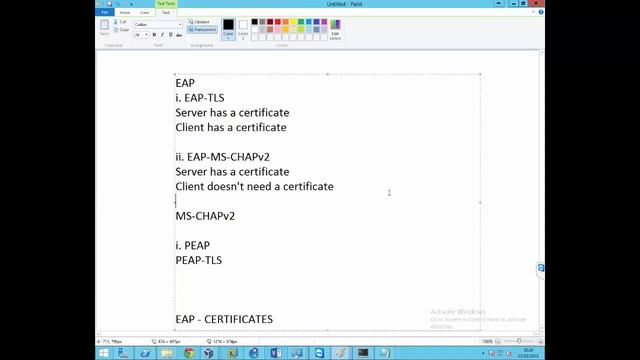640x360 pixels.
Task: Open the File menu
Action: point(105,12)
